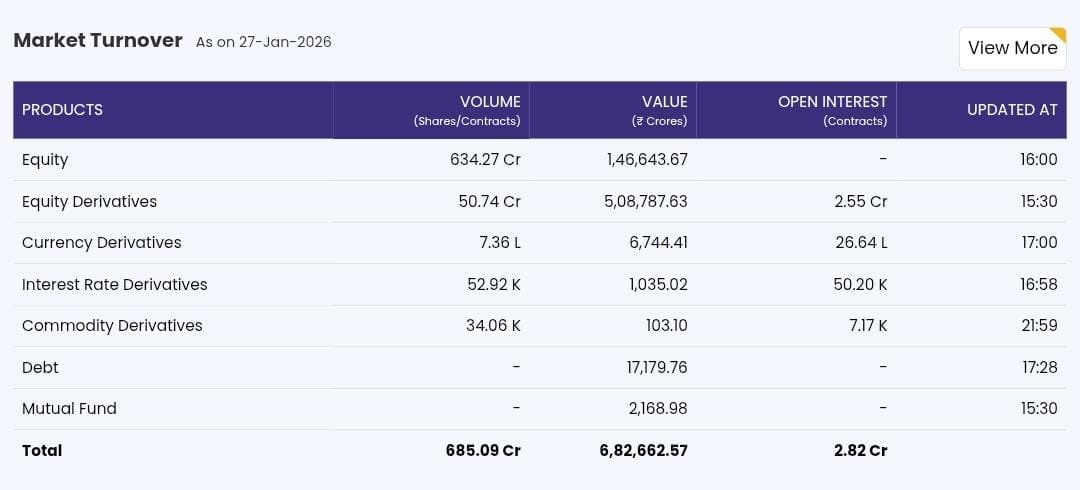Click the Debt product label
This screenshot has height=490, width=1080.
coord(40,368)
